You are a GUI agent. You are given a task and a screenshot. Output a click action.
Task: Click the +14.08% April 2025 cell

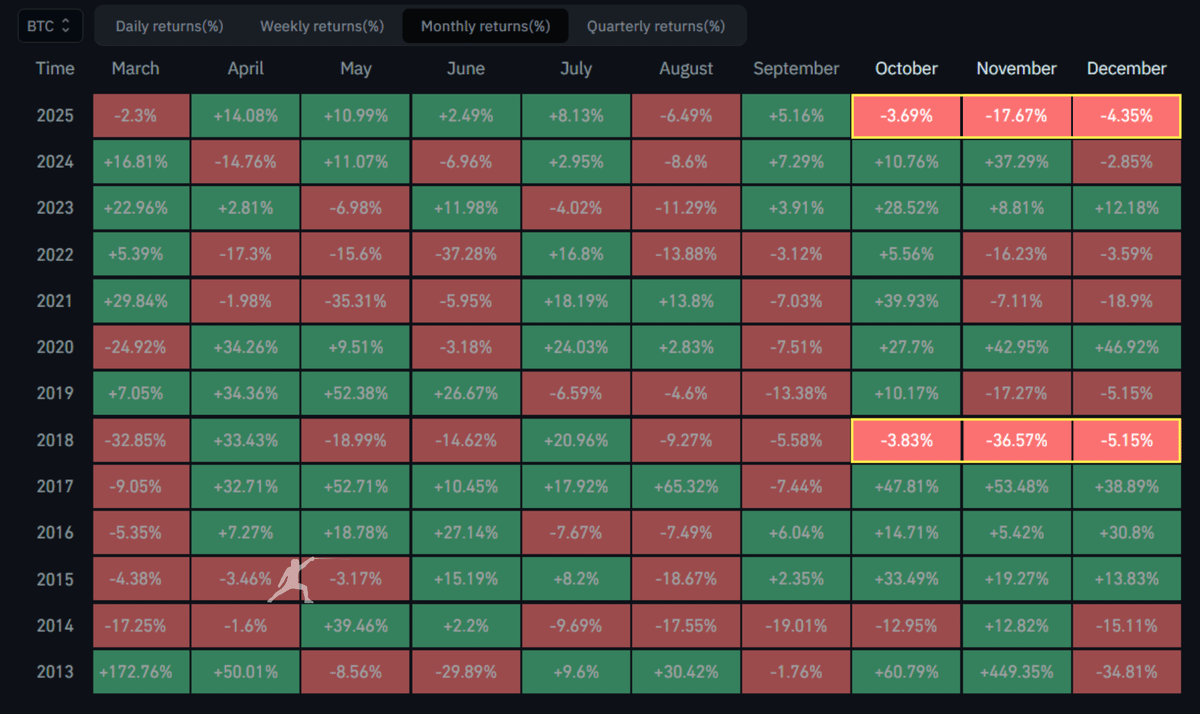(x=246, y=116)
